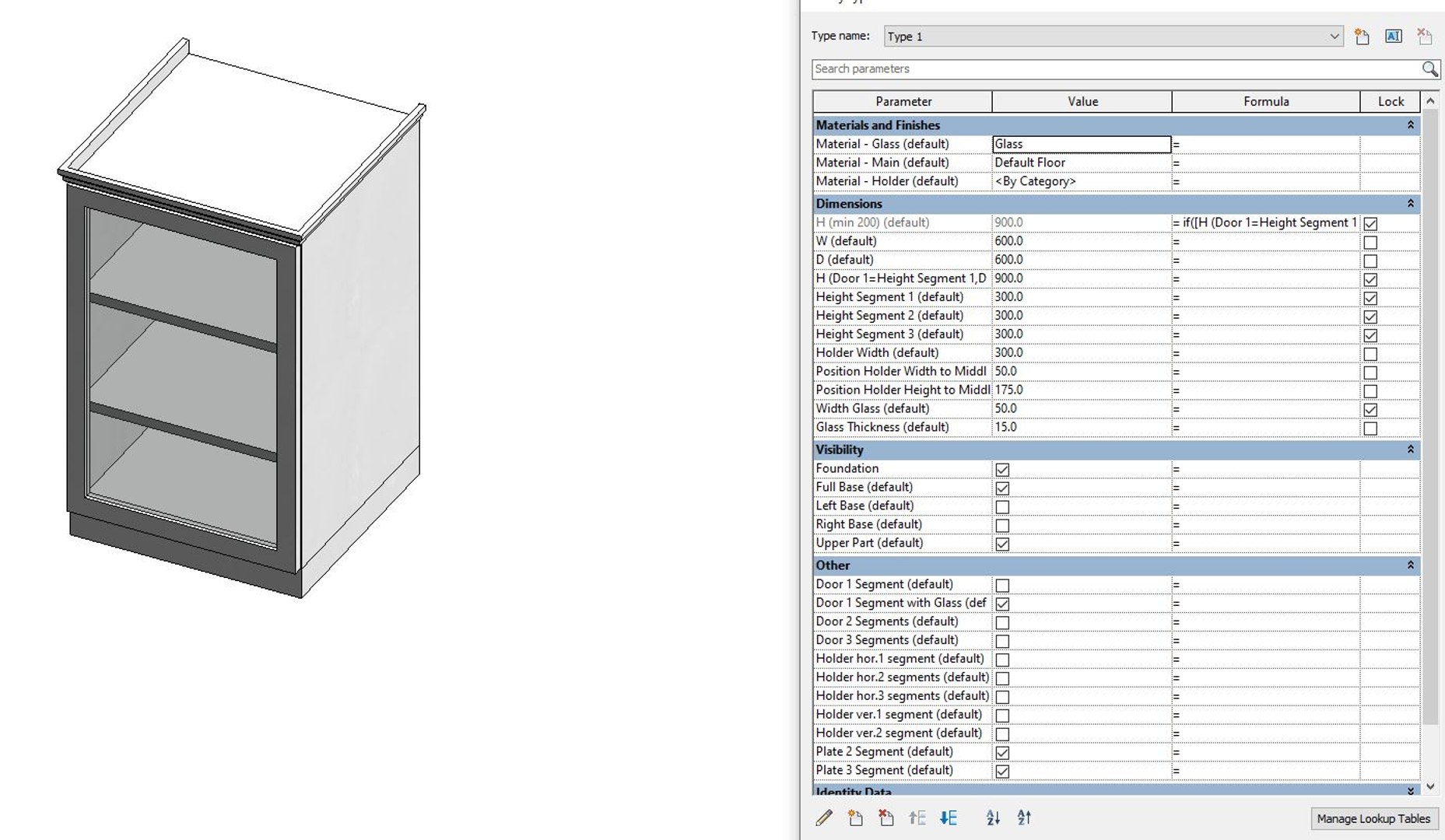The height and width of the screenshot is (840, 1445).
Task: Click the Edit Parameter pencil icon
Action: click(824, 817)
